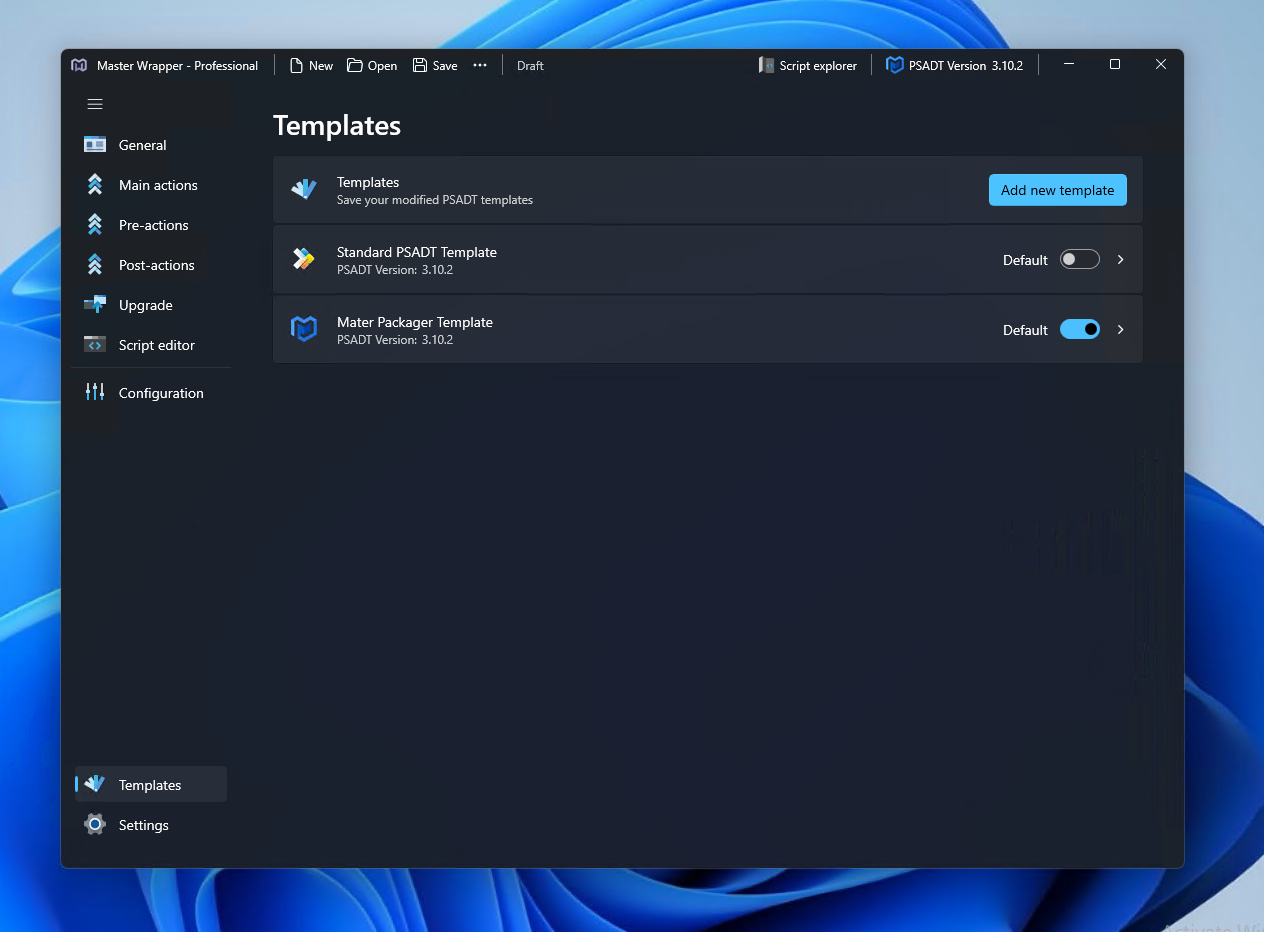Click the New document icon
The width and height of the screenshot is (1264, 932).
(296, 65)
